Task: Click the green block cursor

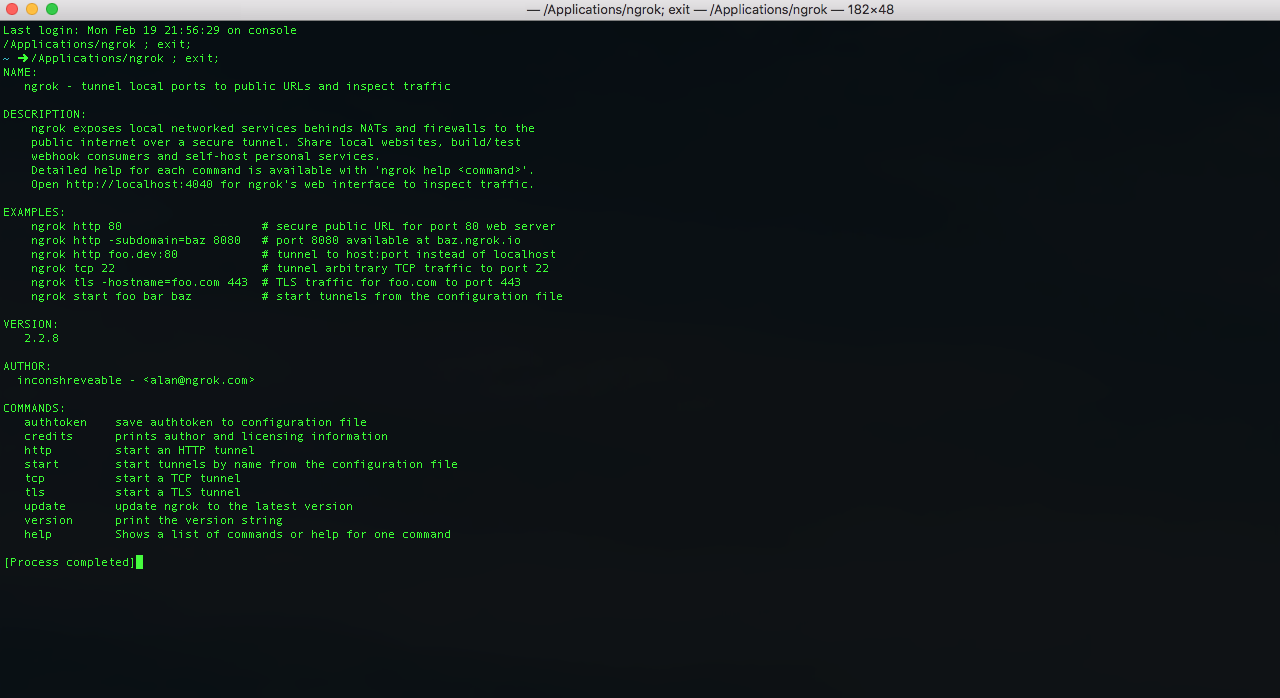Action: click(140, 562)
